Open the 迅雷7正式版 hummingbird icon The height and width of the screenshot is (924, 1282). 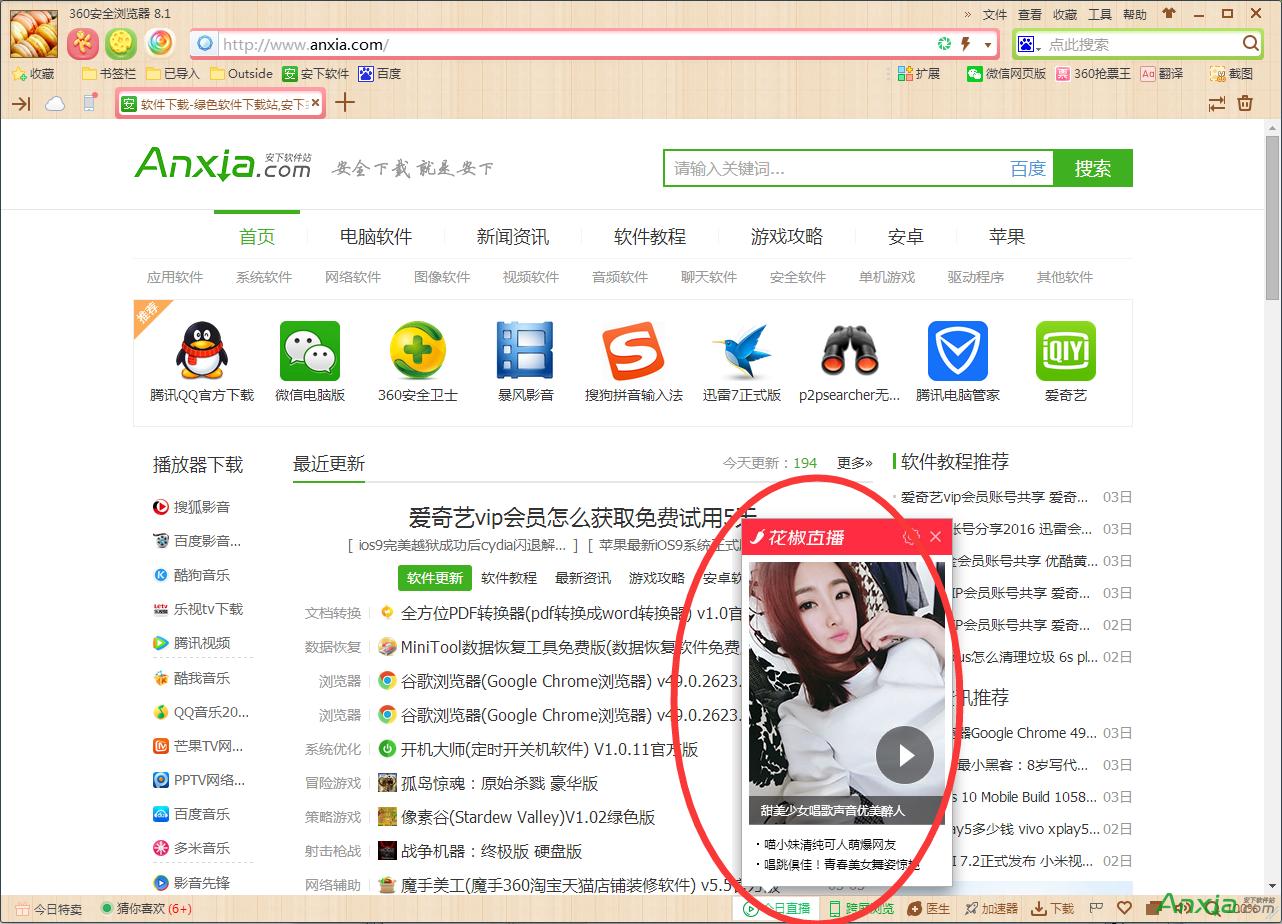tap(741, 350)
